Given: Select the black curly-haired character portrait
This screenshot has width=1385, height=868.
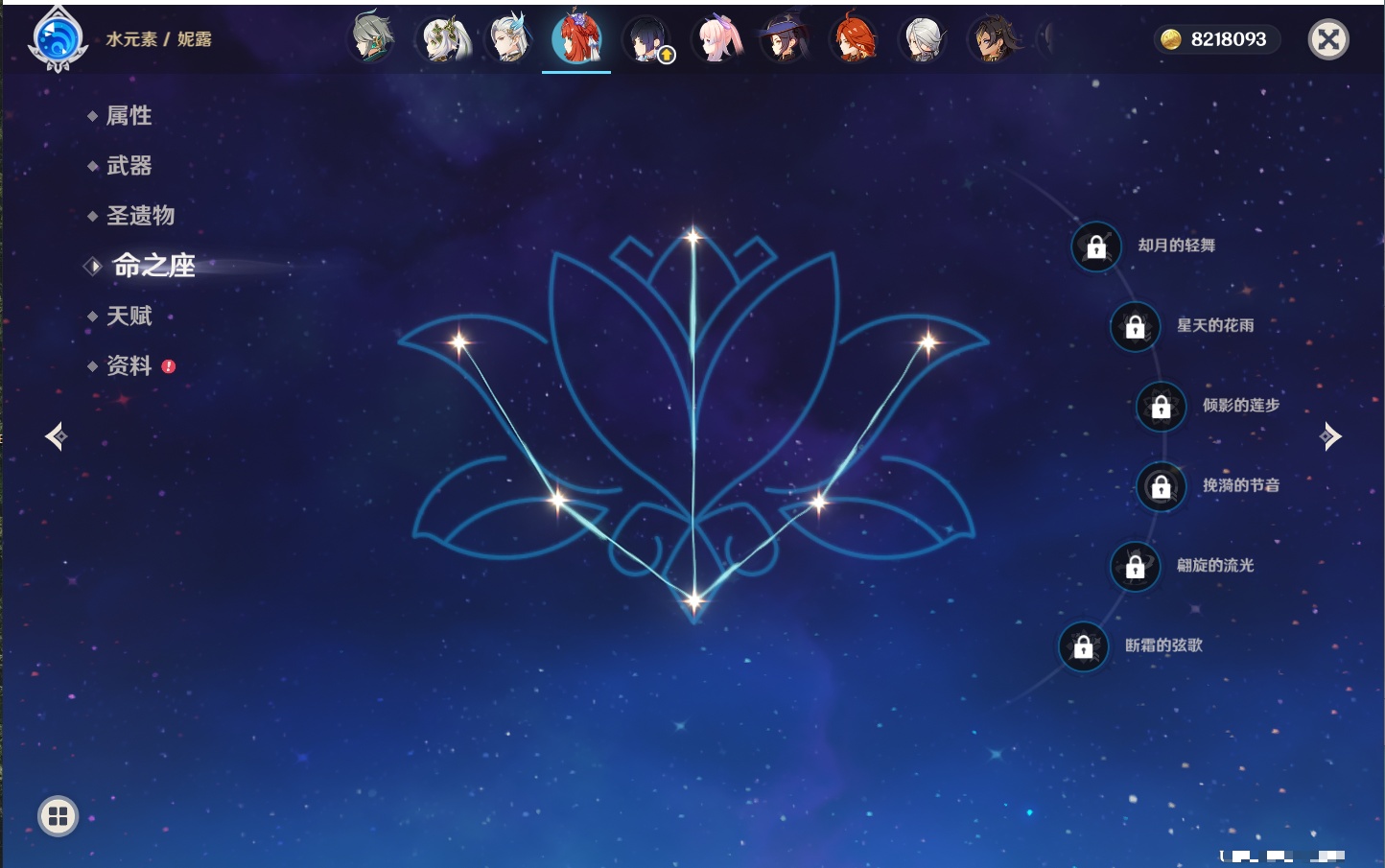Looking at the screenshot, I should click(x=992, y=39).
